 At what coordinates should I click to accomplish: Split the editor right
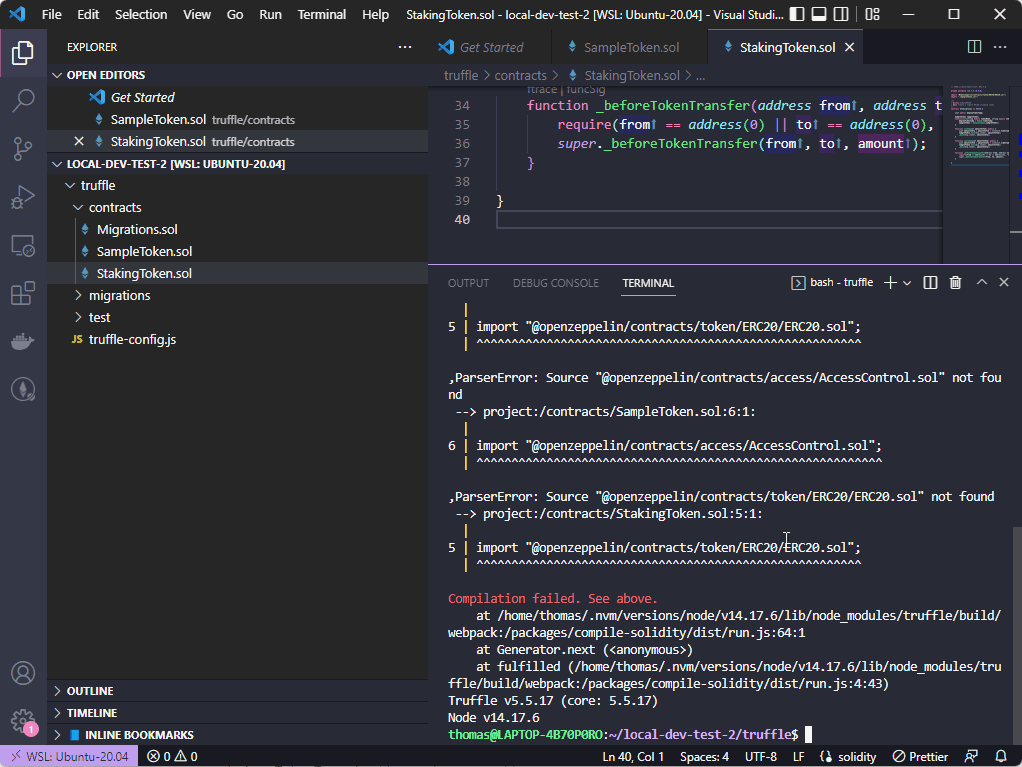coord(974,47)
